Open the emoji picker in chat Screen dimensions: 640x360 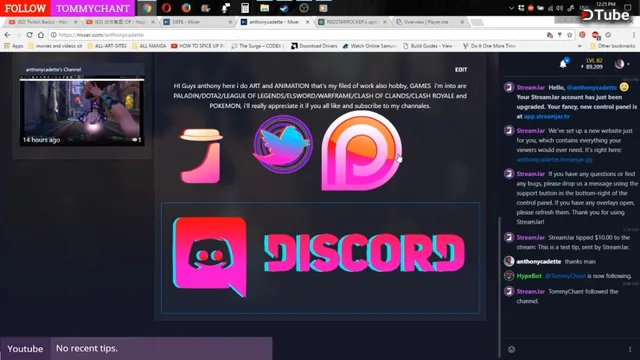[x=511, y=349]
